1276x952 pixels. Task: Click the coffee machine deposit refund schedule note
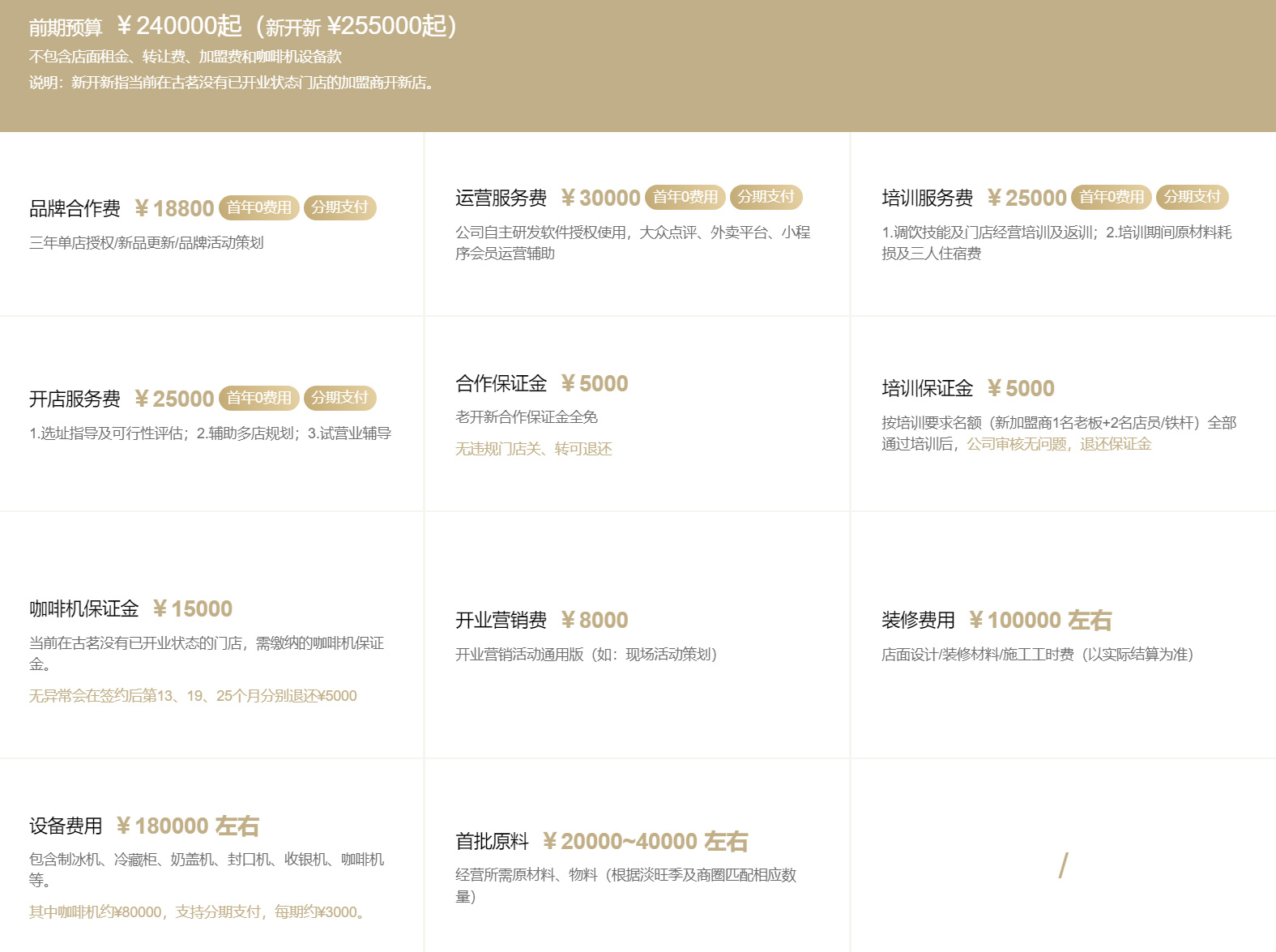click(193, 696)
